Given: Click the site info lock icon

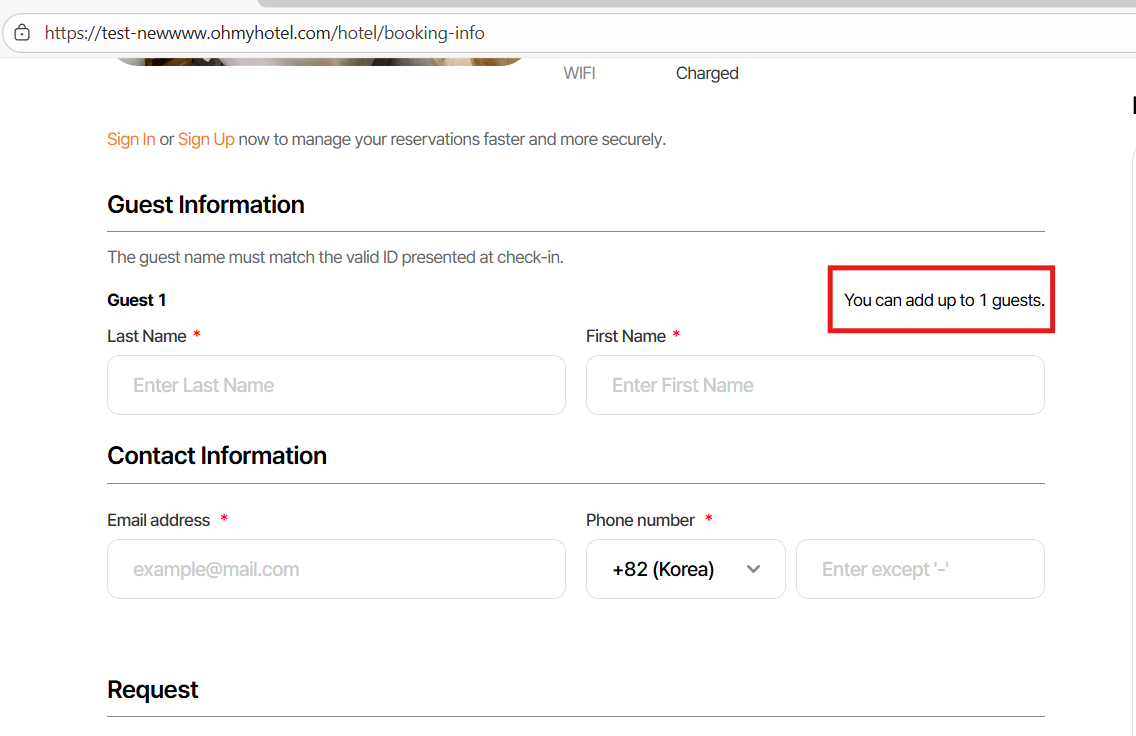Looking at the screenshot, I should (x=22, y=33).
